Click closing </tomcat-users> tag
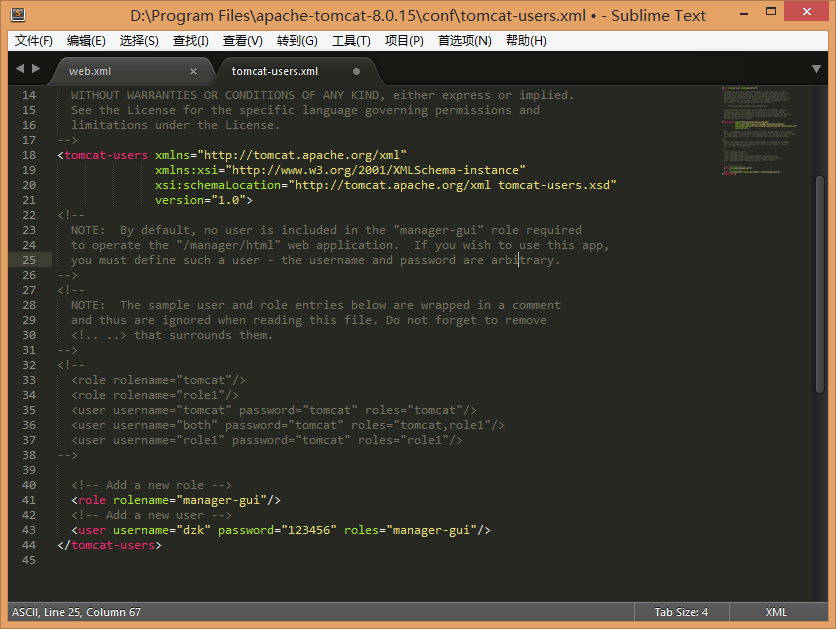Image resolution: width=836 pixels, height=629 pixels. click(109, 545)
